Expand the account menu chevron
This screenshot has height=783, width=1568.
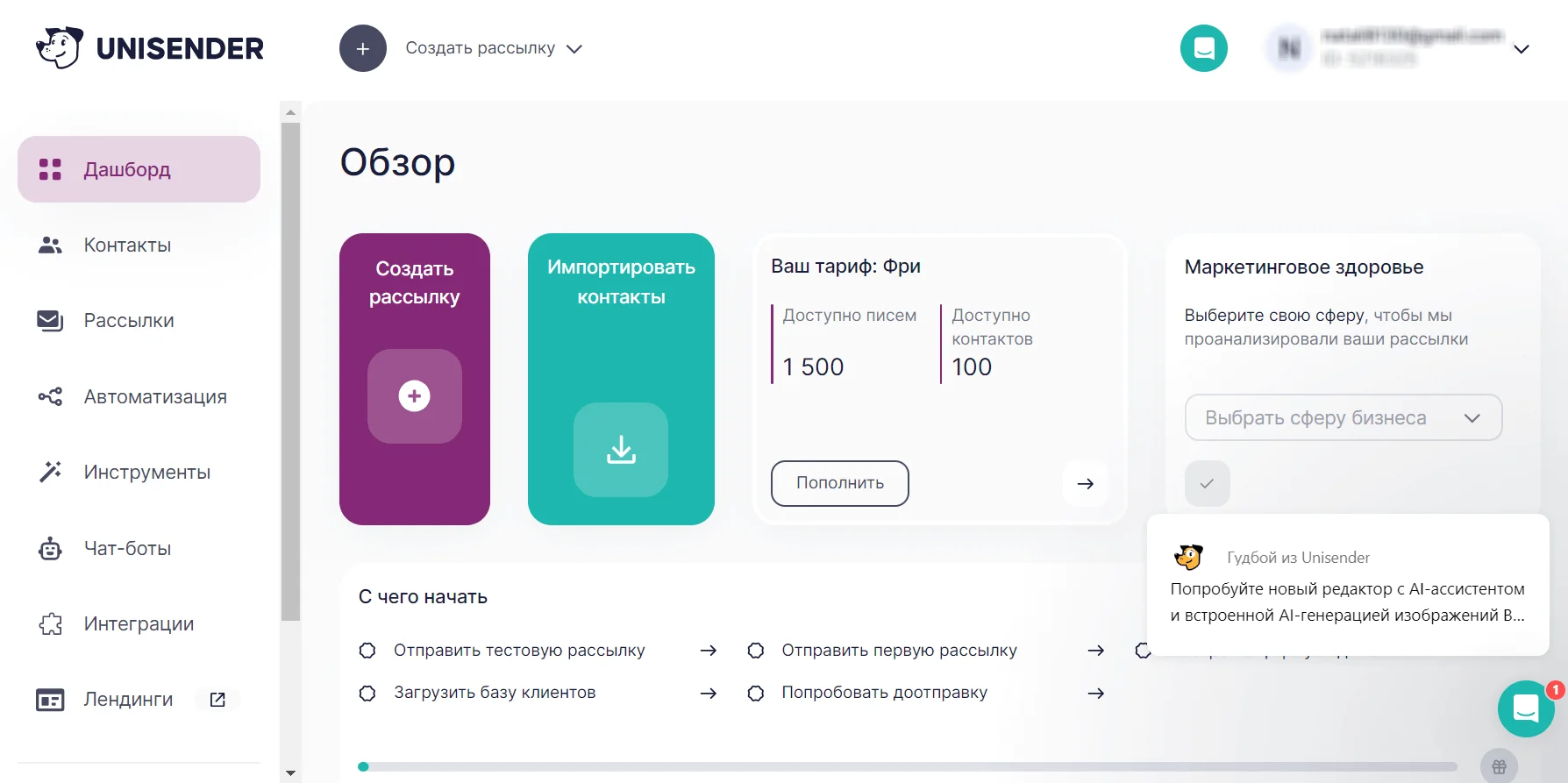click(x=1522, y=49)
